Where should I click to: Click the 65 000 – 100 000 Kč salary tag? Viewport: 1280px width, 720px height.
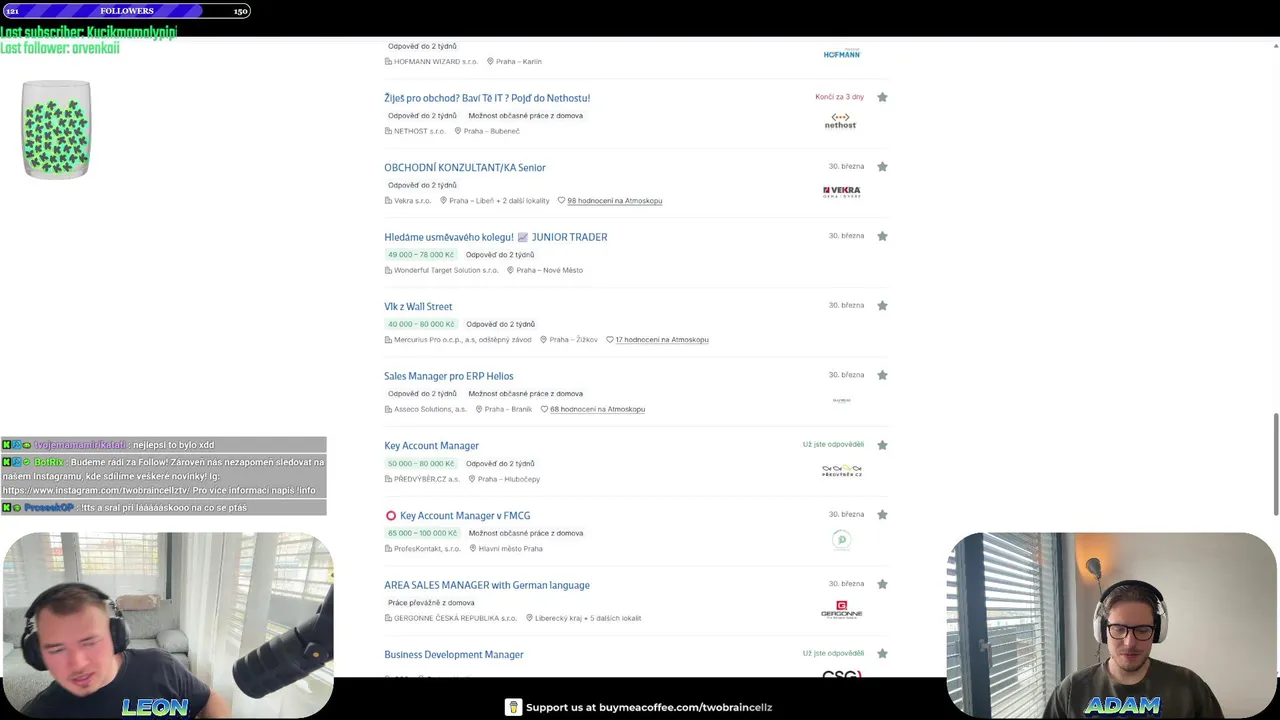[423, 533]
